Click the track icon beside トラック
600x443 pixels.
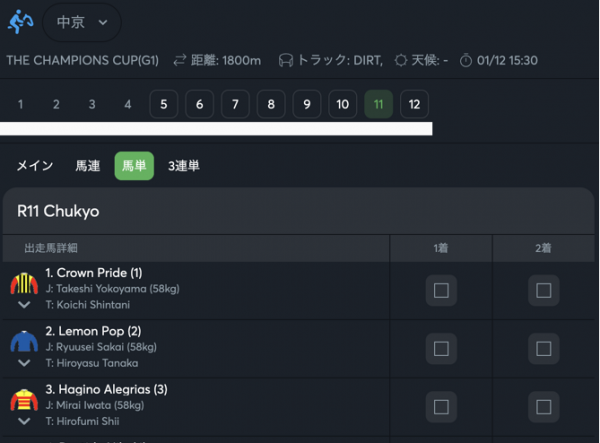tap(285, 60)
